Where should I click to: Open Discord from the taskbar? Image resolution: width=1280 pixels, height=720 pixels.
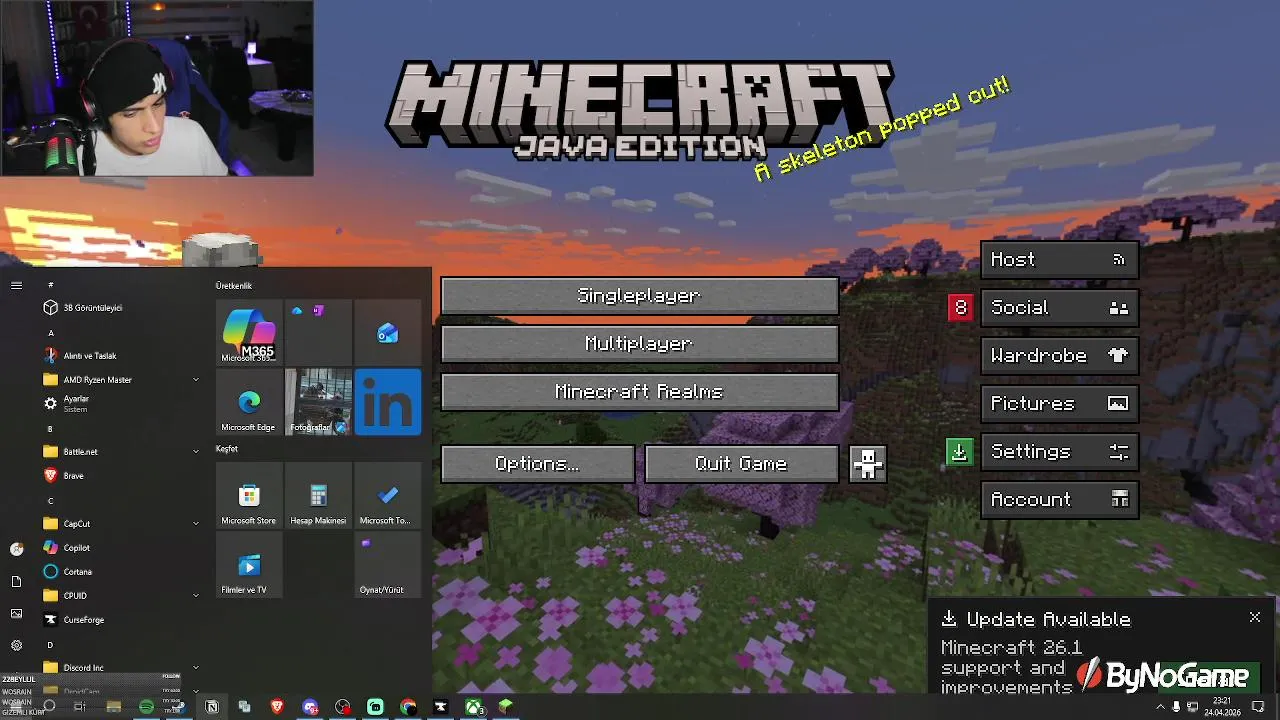pos(310,707)
